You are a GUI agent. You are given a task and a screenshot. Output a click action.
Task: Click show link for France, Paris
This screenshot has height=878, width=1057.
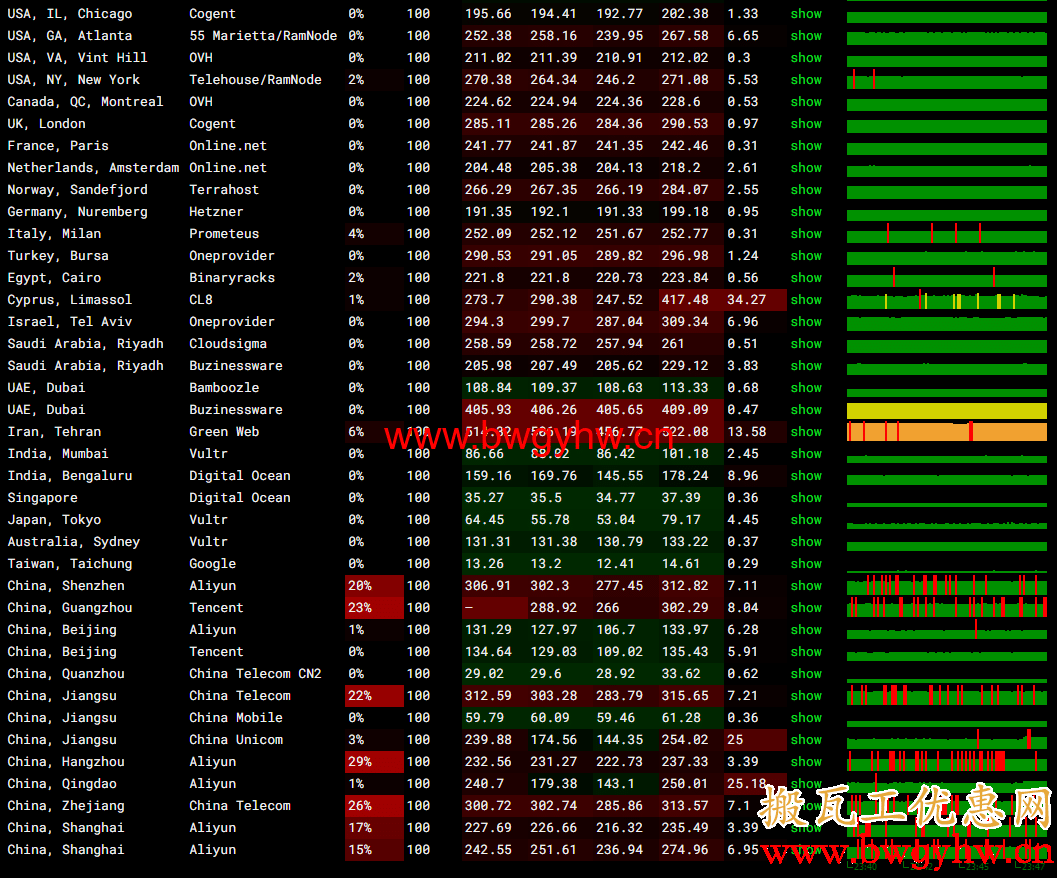[806, 146]
